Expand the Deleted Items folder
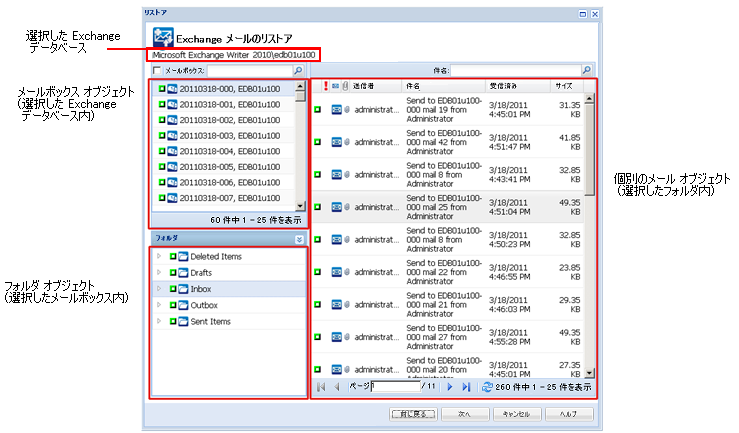The height and width of the screenshot is (433, 739). click(x=159, y=256)
